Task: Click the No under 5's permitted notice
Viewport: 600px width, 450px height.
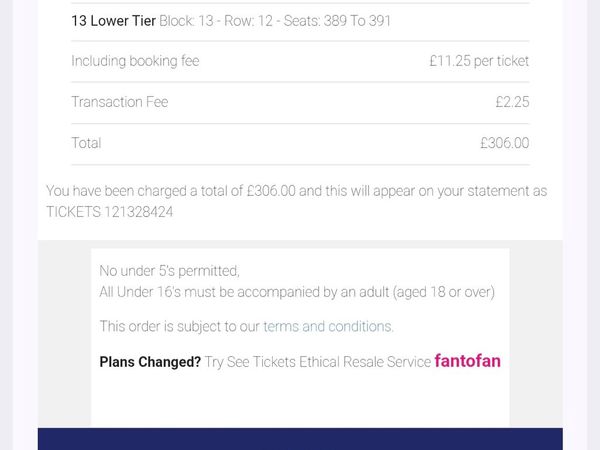Action: [x=169, y=271]
